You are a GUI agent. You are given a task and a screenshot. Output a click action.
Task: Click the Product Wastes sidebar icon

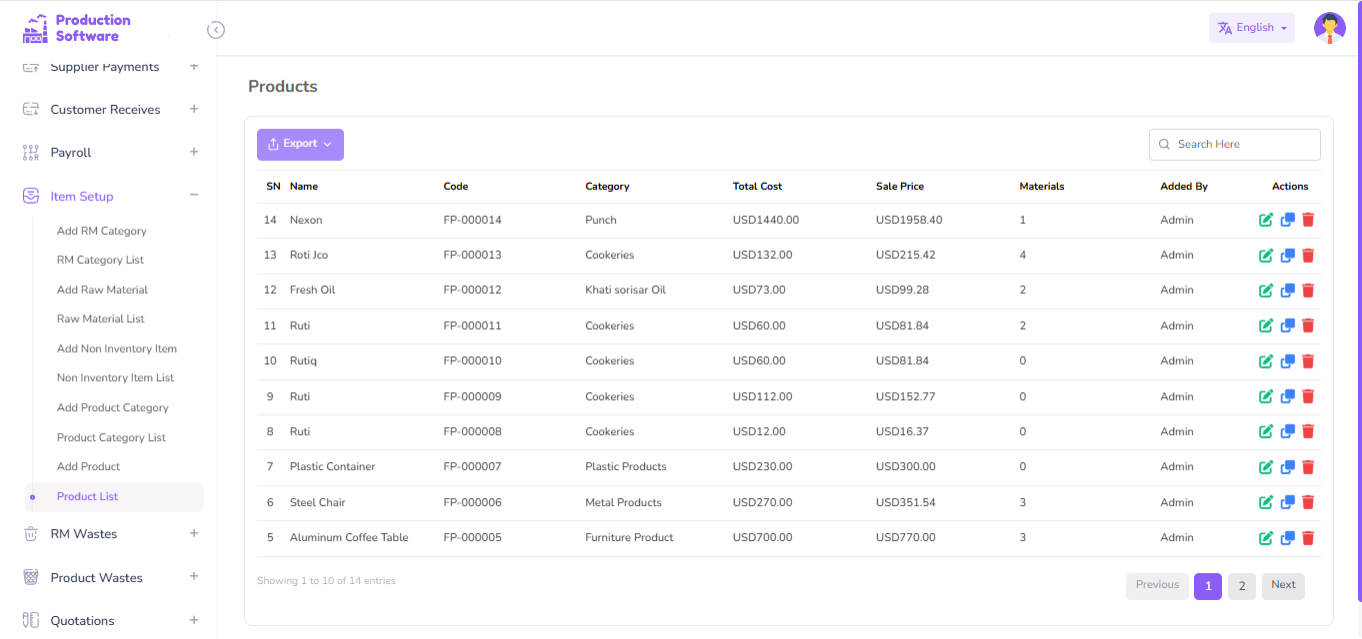pyautogui.click(x=30, y=577)
